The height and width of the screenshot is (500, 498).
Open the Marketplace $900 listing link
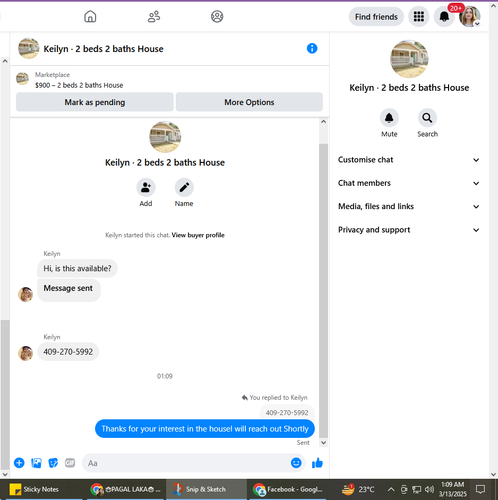[x=79, y=85]
